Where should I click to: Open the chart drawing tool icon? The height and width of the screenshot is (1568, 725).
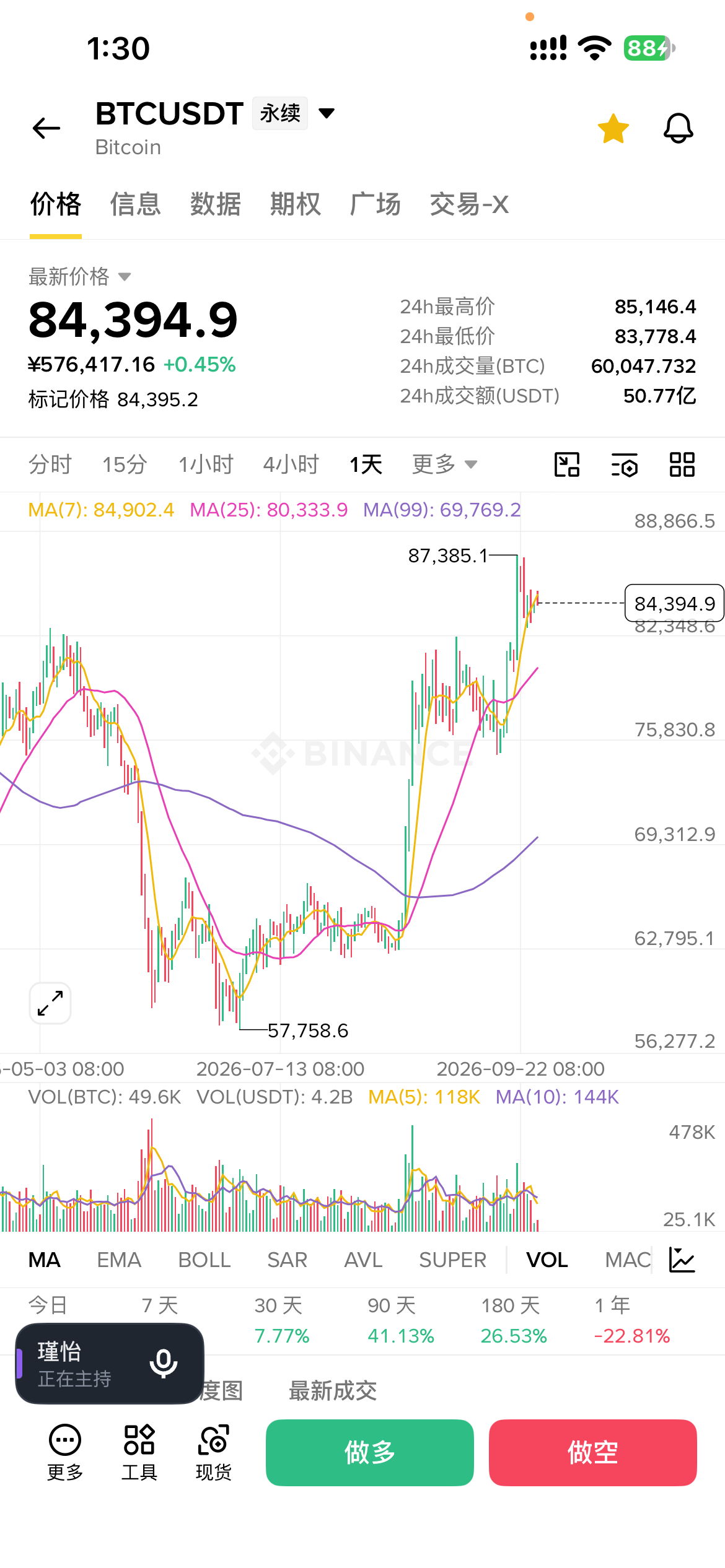tap(567, 464)
